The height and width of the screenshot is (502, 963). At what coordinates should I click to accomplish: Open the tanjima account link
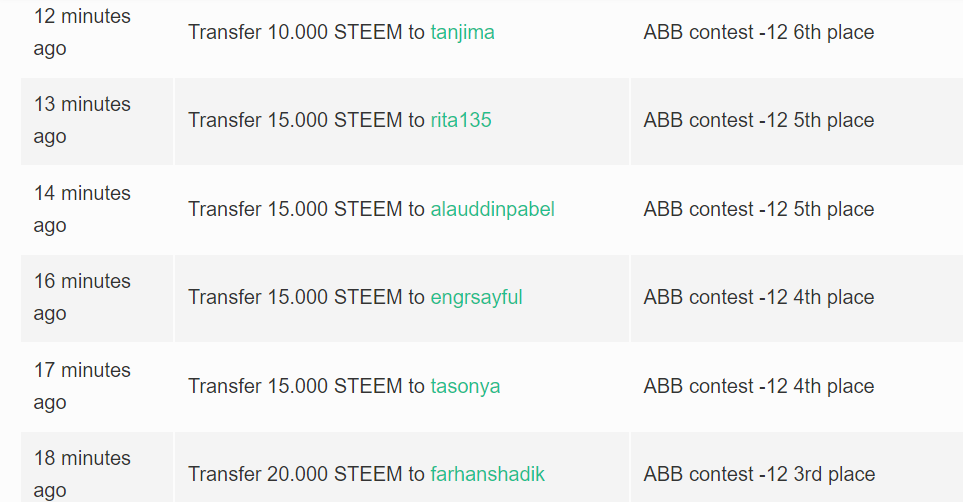[x=462, y=32]
